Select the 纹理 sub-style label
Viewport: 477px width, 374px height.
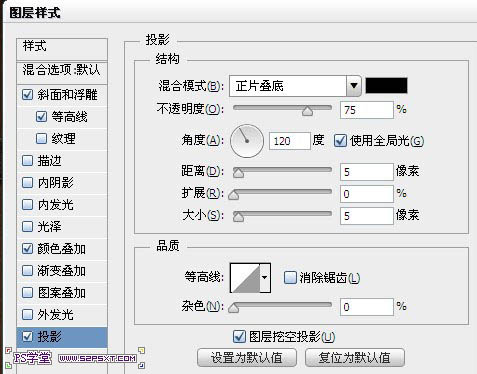[x=63, y=139]
